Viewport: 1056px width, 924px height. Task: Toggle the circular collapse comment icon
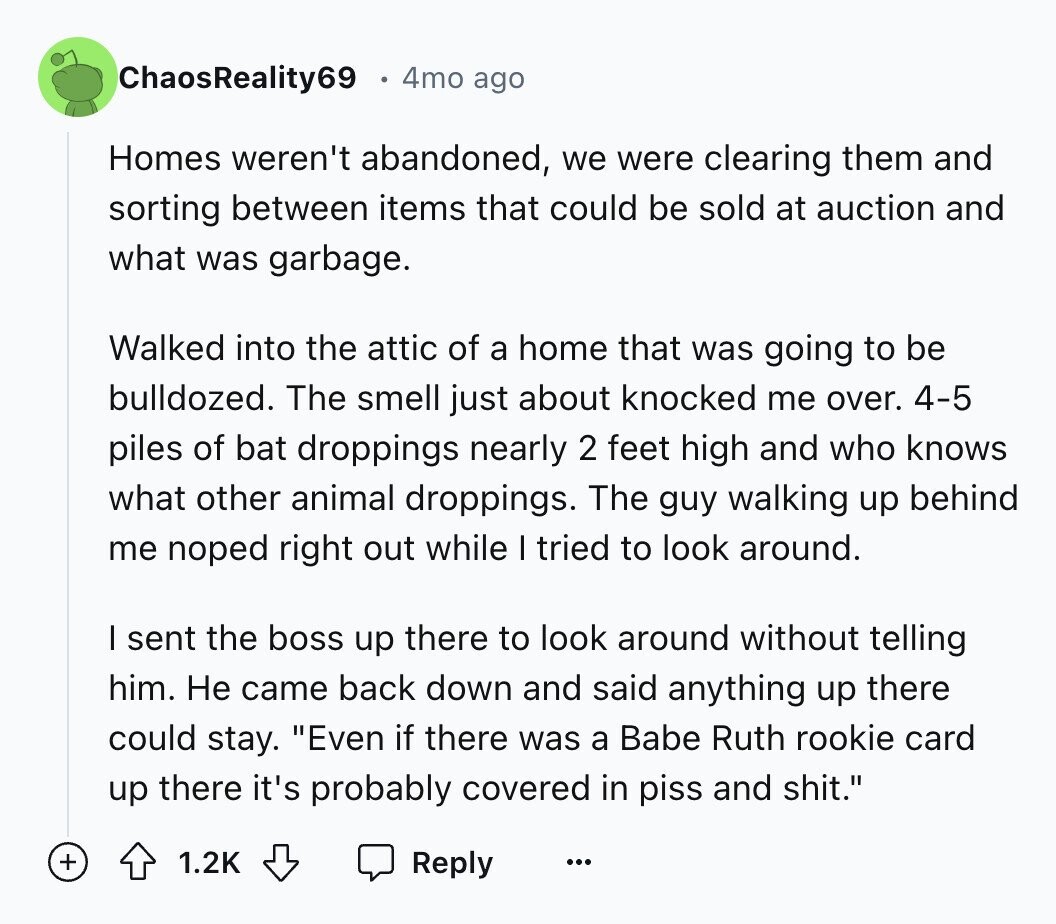click(x=67, y=862)
